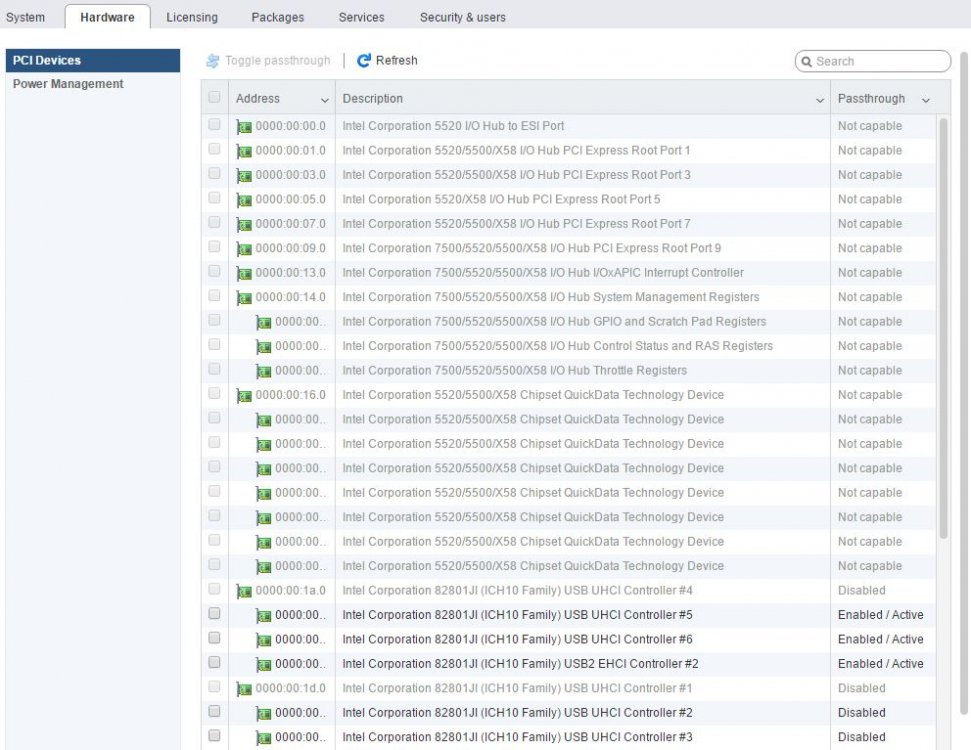Click PCI card icon for 0000:00:03.0
Viewport: 971px width, 750px height.
[244, 176]
